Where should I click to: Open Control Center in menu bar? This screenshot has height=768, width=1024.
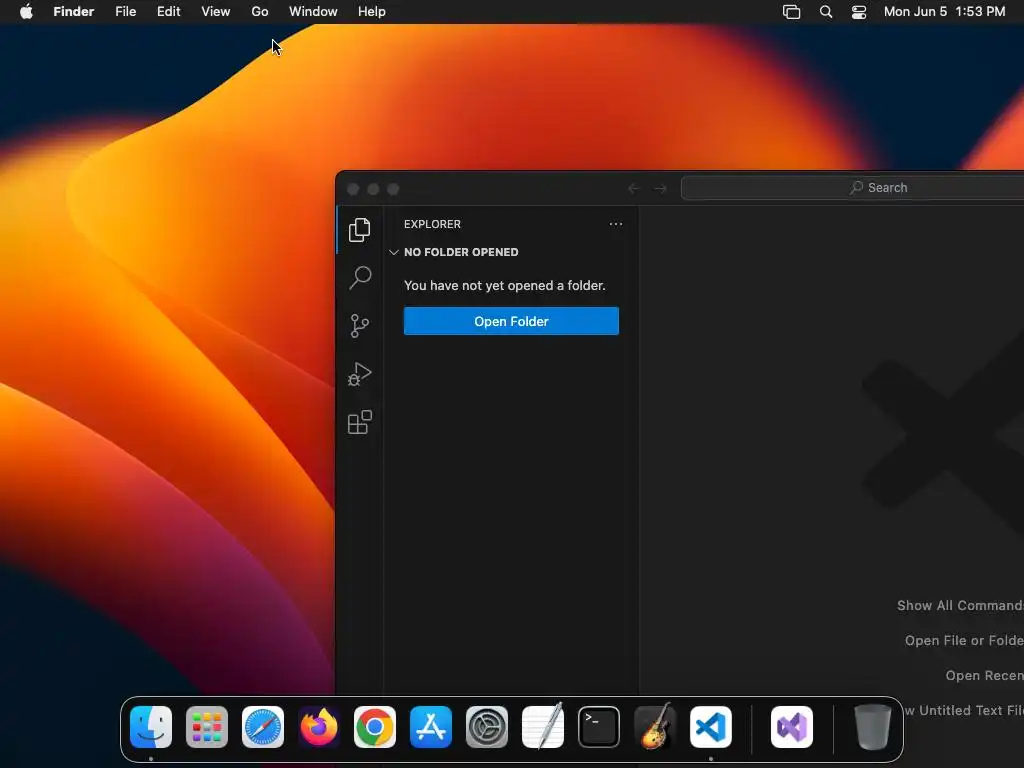(859, 12)
